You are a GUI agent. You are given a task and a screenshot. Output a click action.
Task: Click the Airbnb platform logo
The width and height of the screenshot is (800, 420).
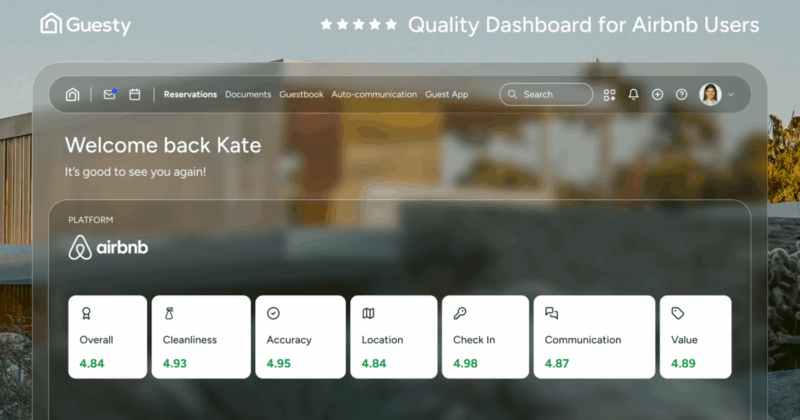coord(108,248)
